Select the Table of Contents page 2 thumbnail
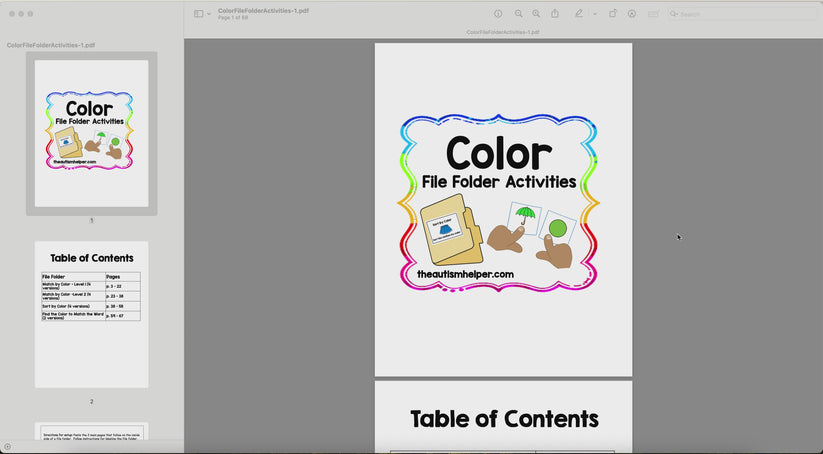The image size is (823, 454). (x=92, y=314)
